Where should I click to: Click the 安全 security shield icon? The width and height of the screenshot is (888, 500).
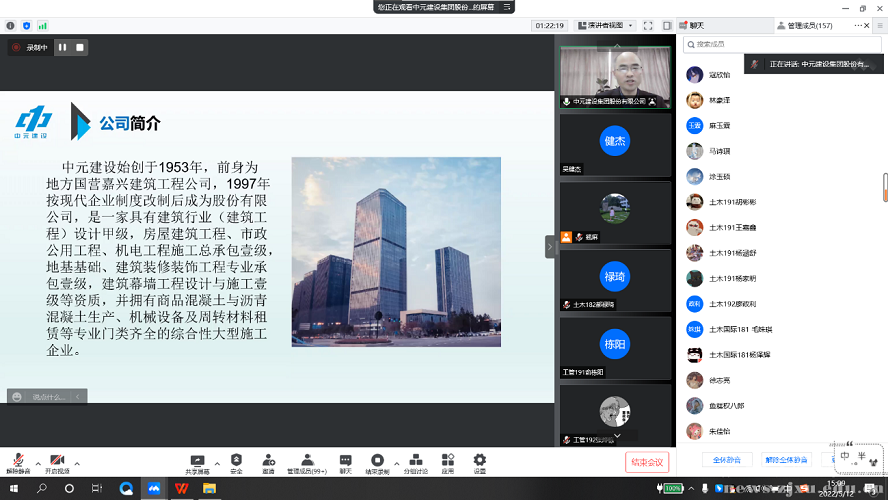[x=236, y=463]
